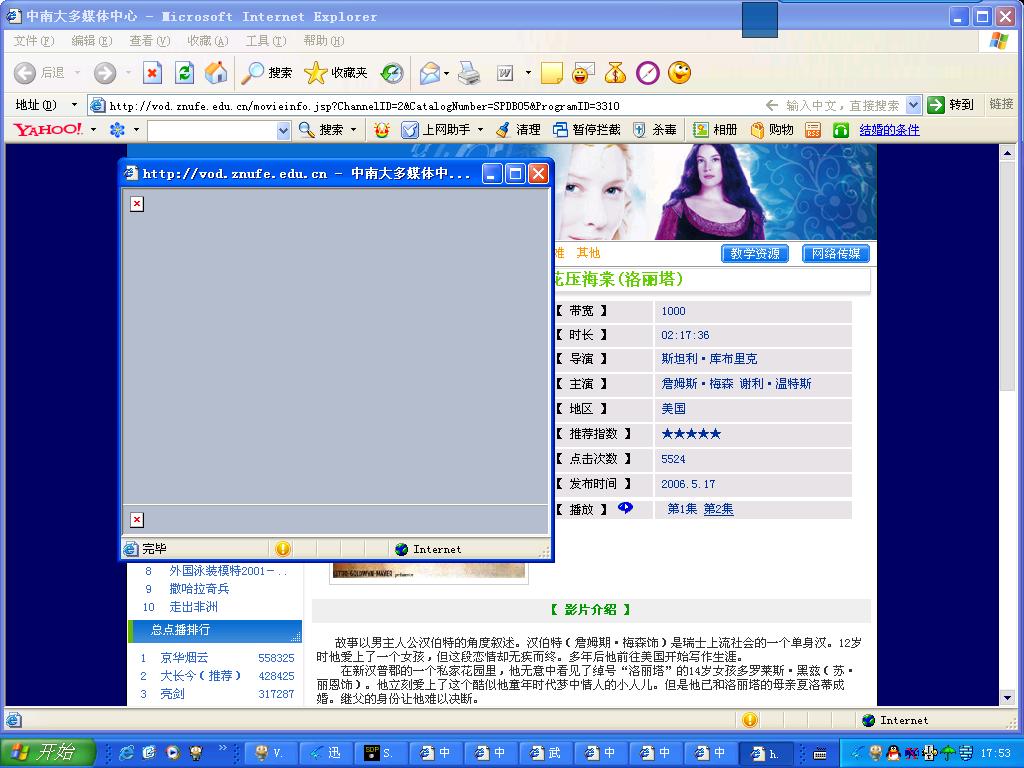Open the 编辑(E) menu
1024x768 pixels.
click(x=91, y=40)
